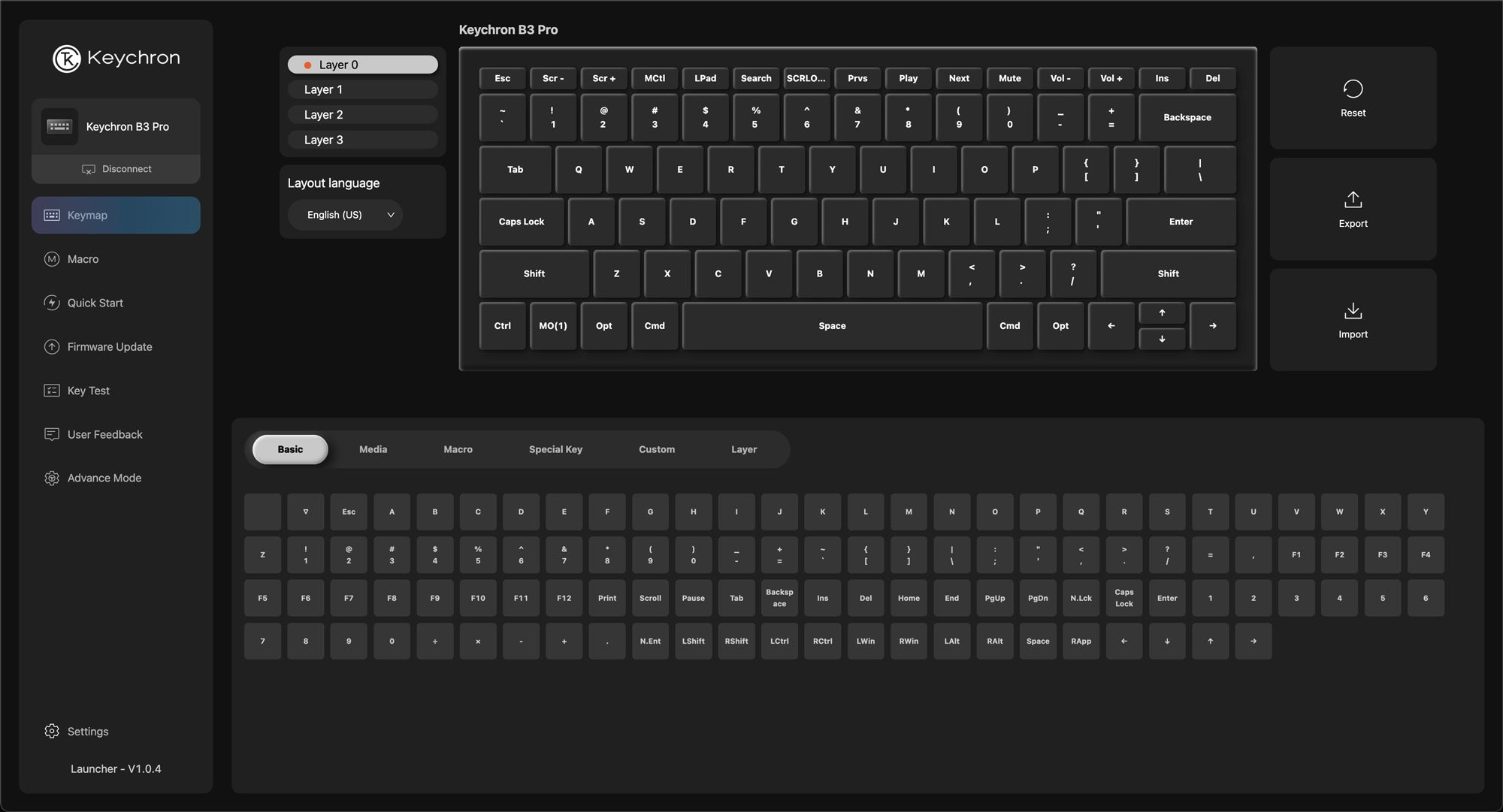Switch to the Media keycode tab
Viewport: 1503px width, 812px height.
tap(373, 449)
